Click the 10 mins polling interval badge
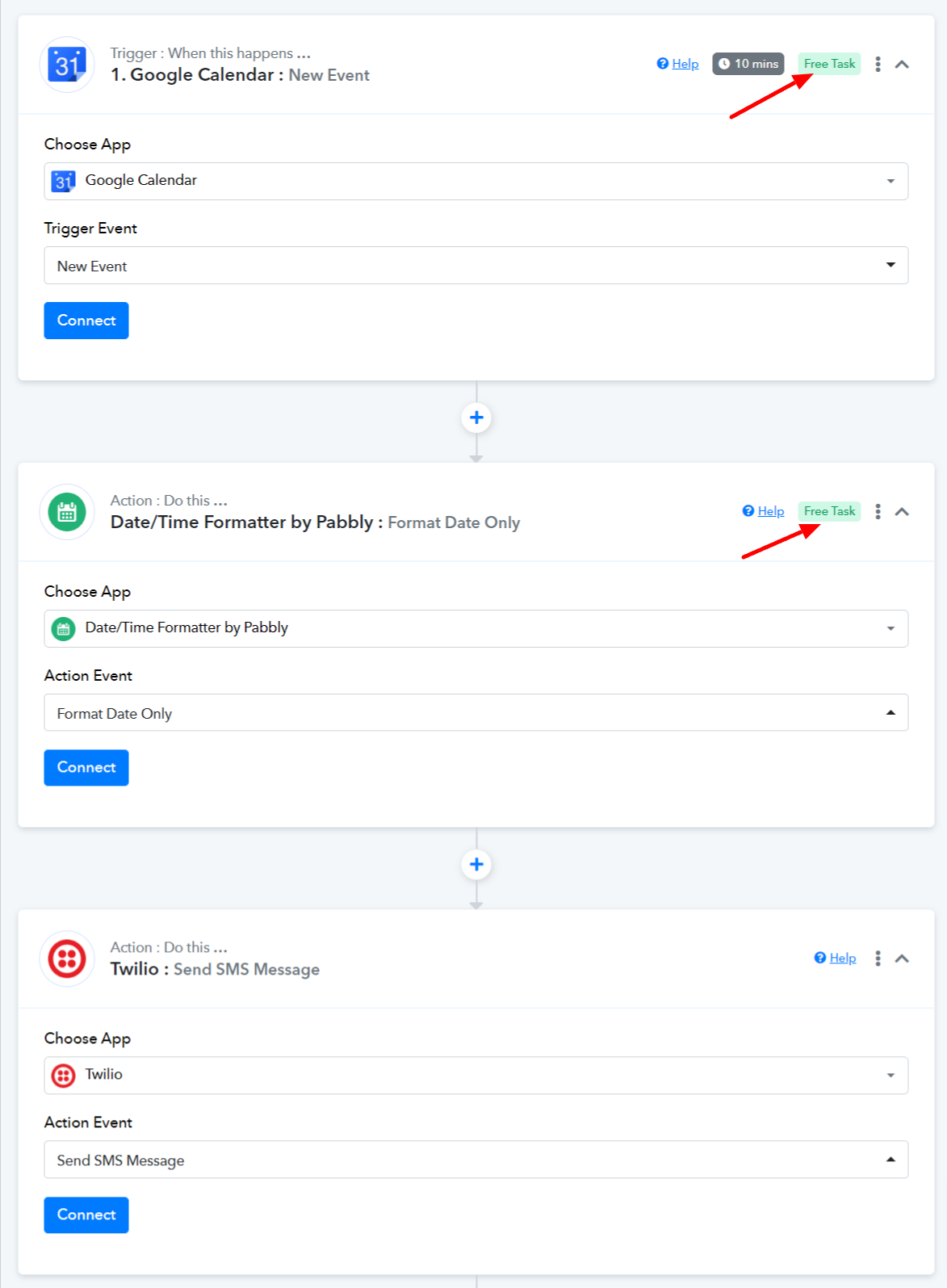This screenshot has height=1288, width=947. 748,64
